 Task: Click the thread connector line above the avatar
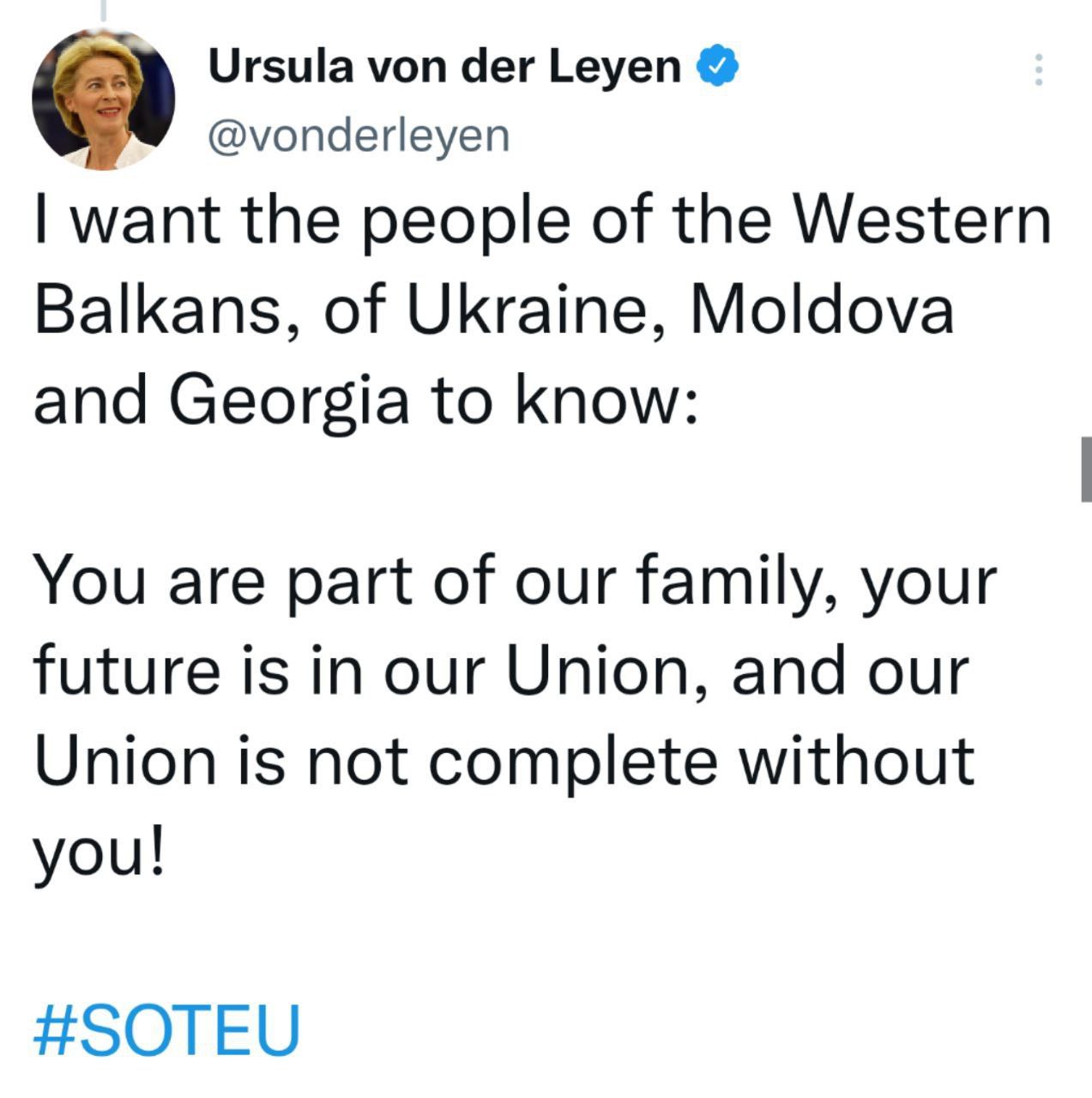pyautogui.click(x=102, y=10)
